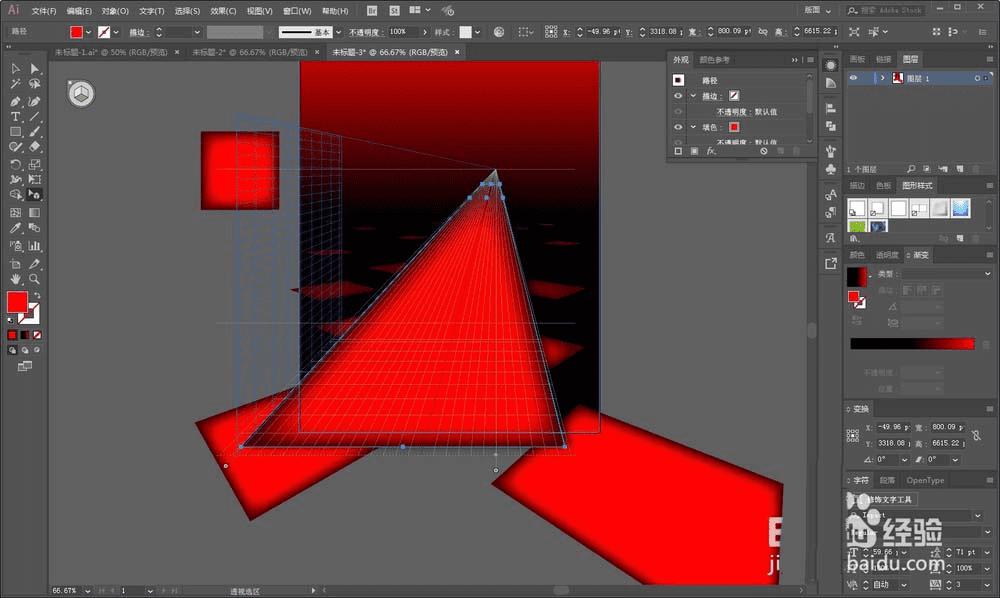Select the Paintbrush tool
The image size is (1000, 598).
tap(34, 132)
